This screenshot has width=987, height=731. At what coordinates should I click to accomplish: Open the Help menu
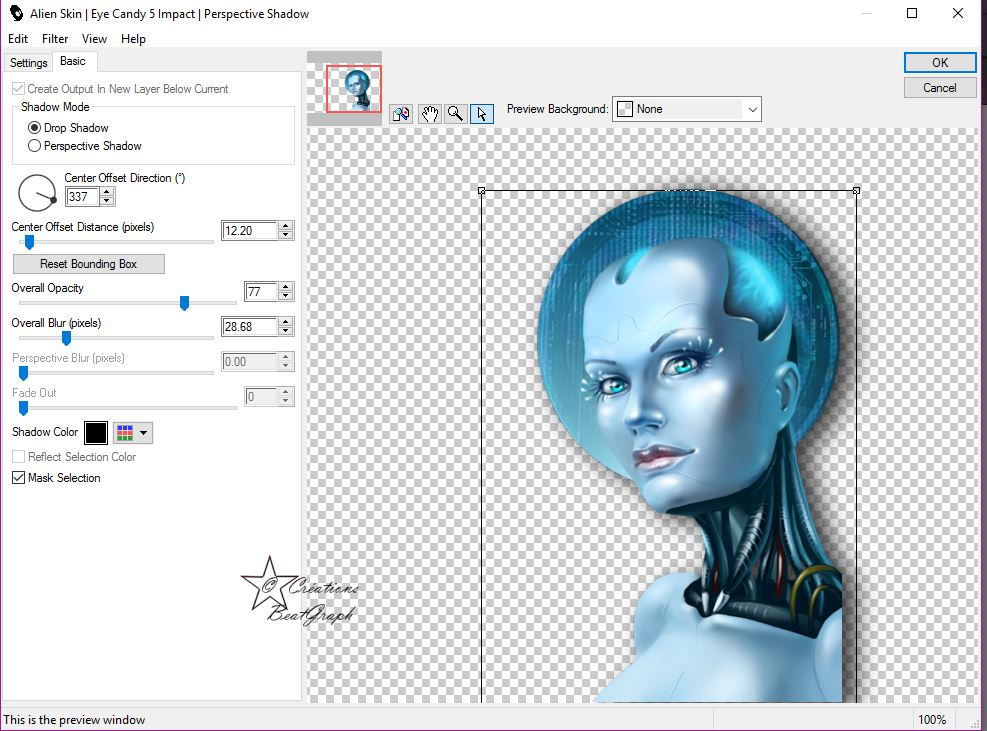pyautogui.click(x=133, y=39)
